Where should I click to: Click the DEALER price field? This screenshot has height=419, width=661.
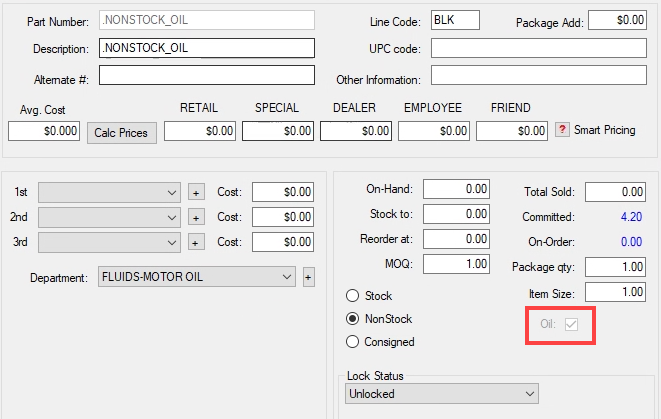point(356,131)
